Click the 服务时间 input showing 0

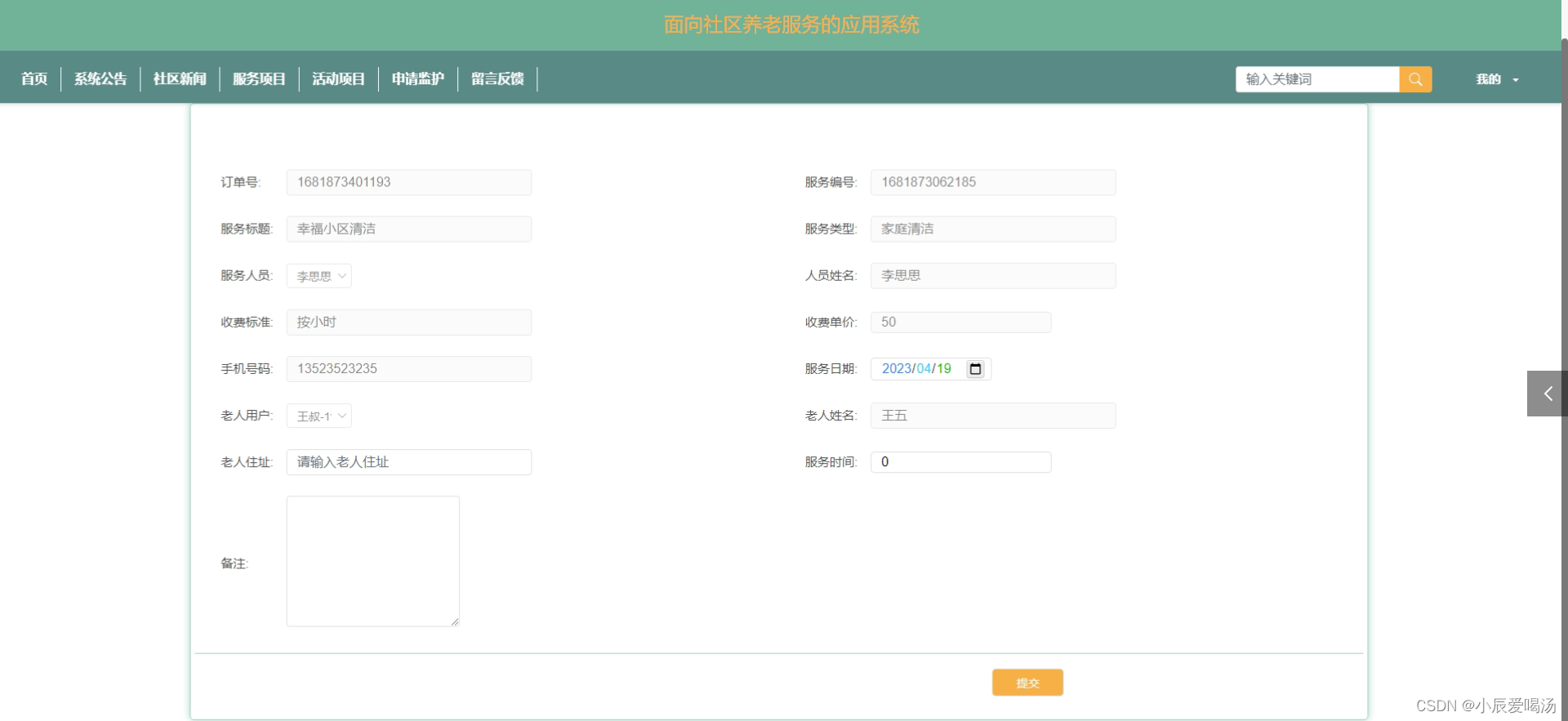tap(961, 462)
